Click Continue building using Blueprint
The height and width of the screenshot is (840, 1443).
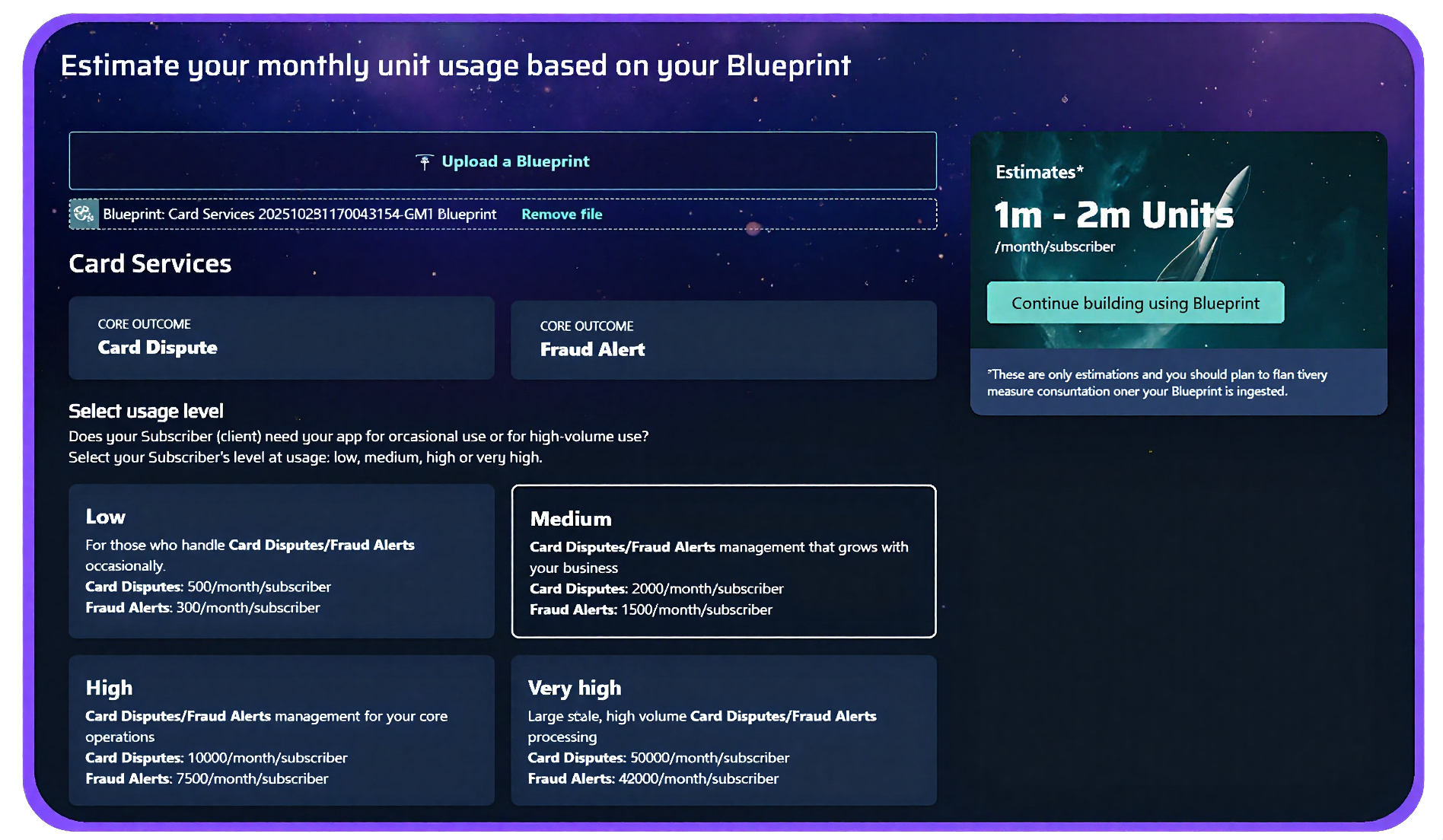tap(1135, 302)
